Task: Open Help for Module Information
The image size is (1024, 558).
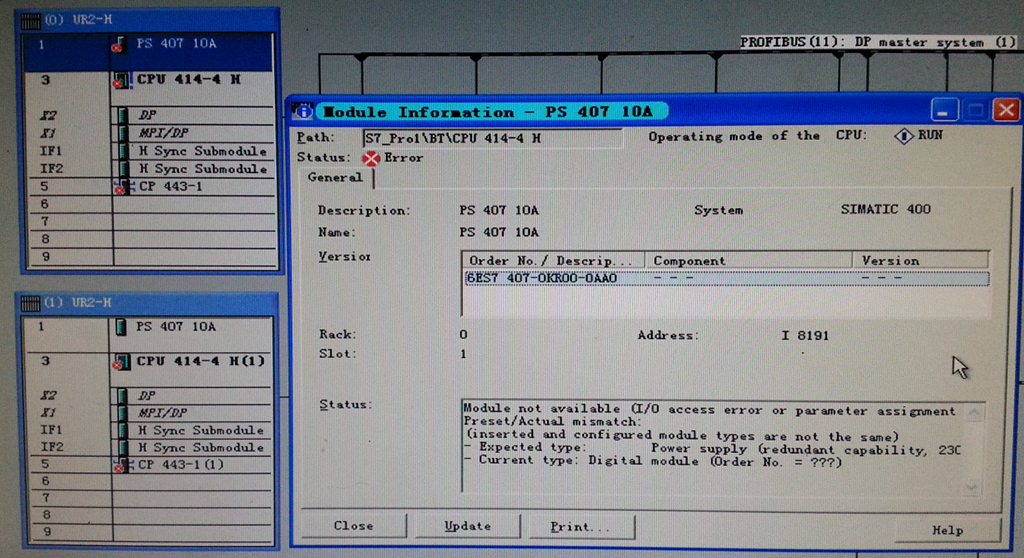Action: click(x=948, y=530)
